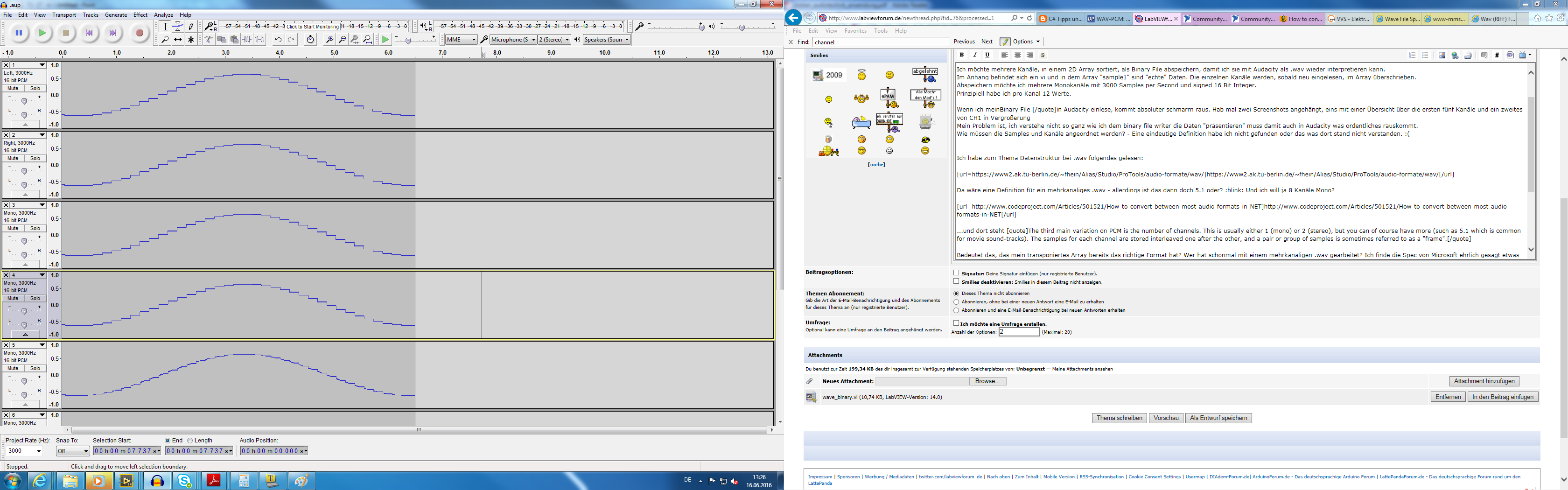Click the 'Thema schreiben' button
Viewport: 1568px width, 490px height.
[1119, 418]
